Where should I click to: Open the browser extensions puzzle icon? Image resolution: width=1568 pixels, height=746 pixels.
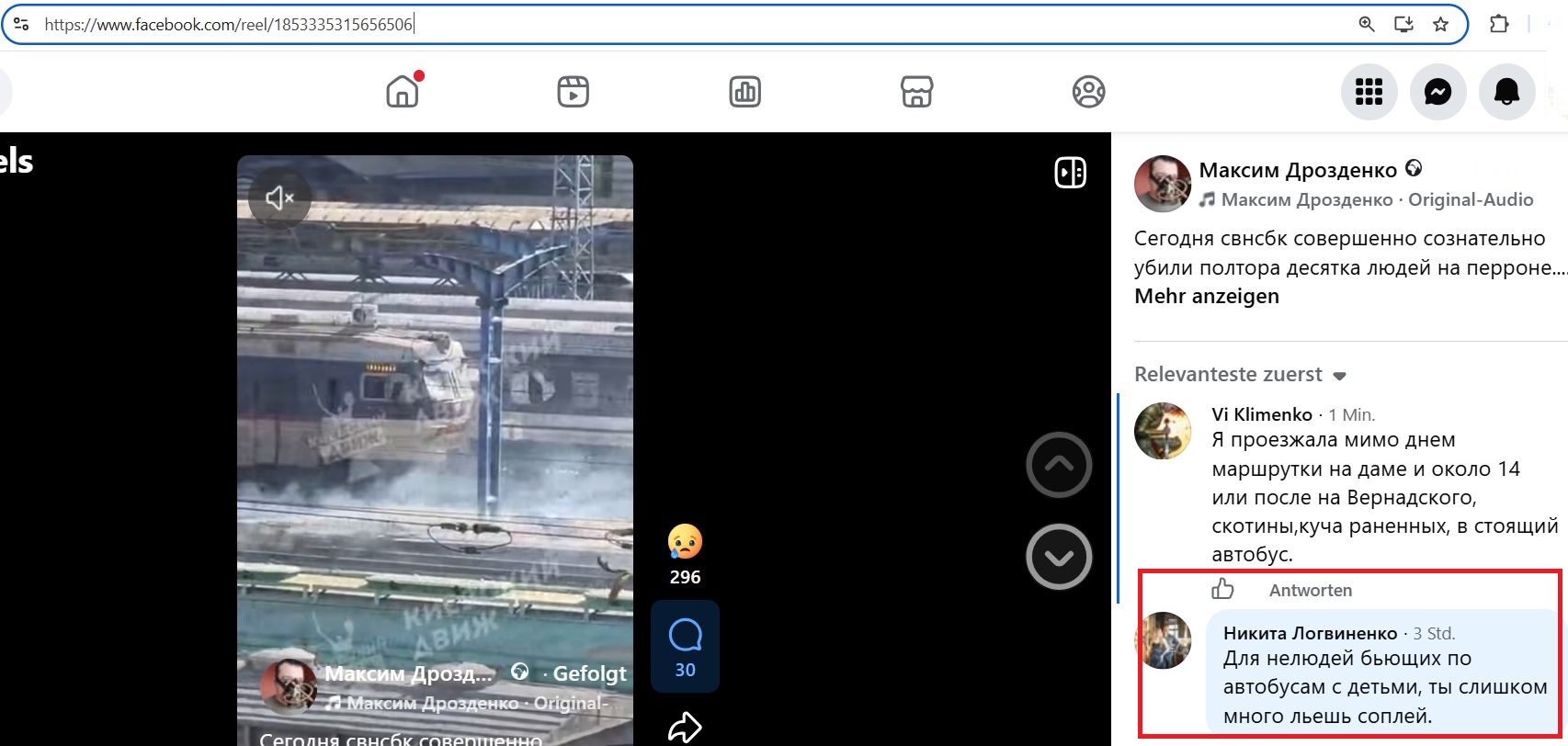click(1499, 25)
